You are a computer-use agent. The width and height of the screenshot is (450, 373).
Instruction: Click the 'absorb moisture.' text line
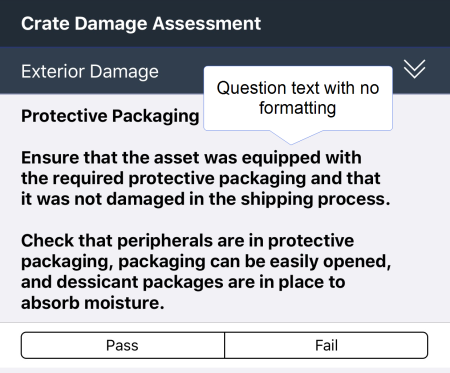click(x=93, y=303)
